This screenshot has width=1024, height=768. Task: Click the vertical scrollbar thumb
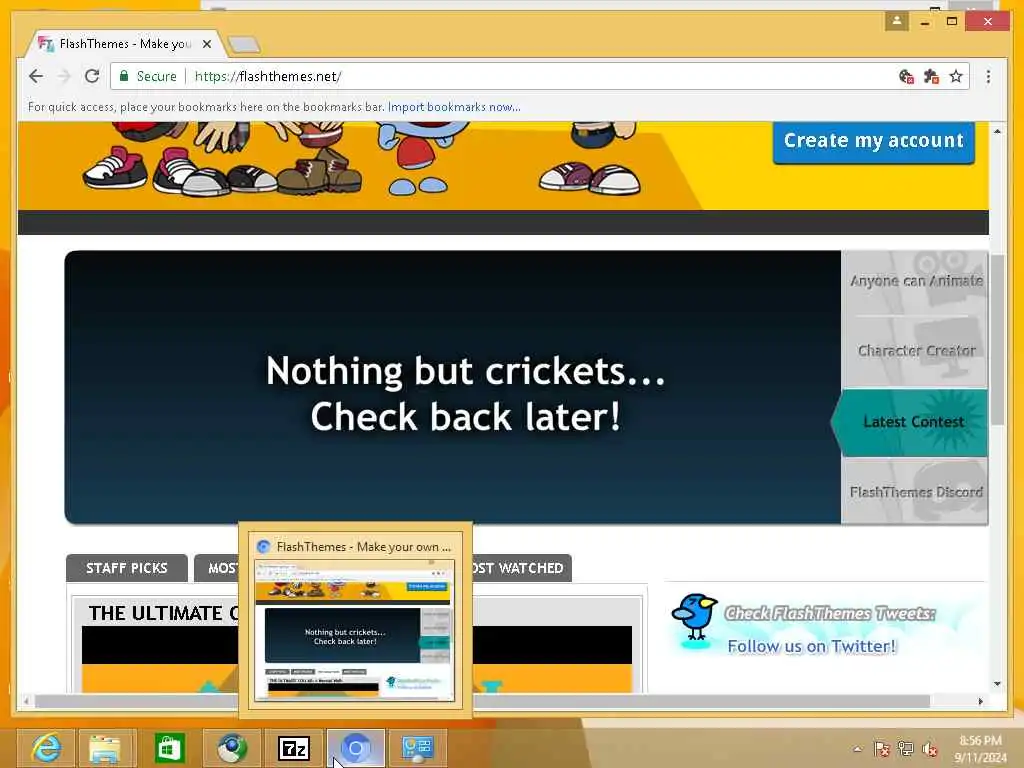997,340
